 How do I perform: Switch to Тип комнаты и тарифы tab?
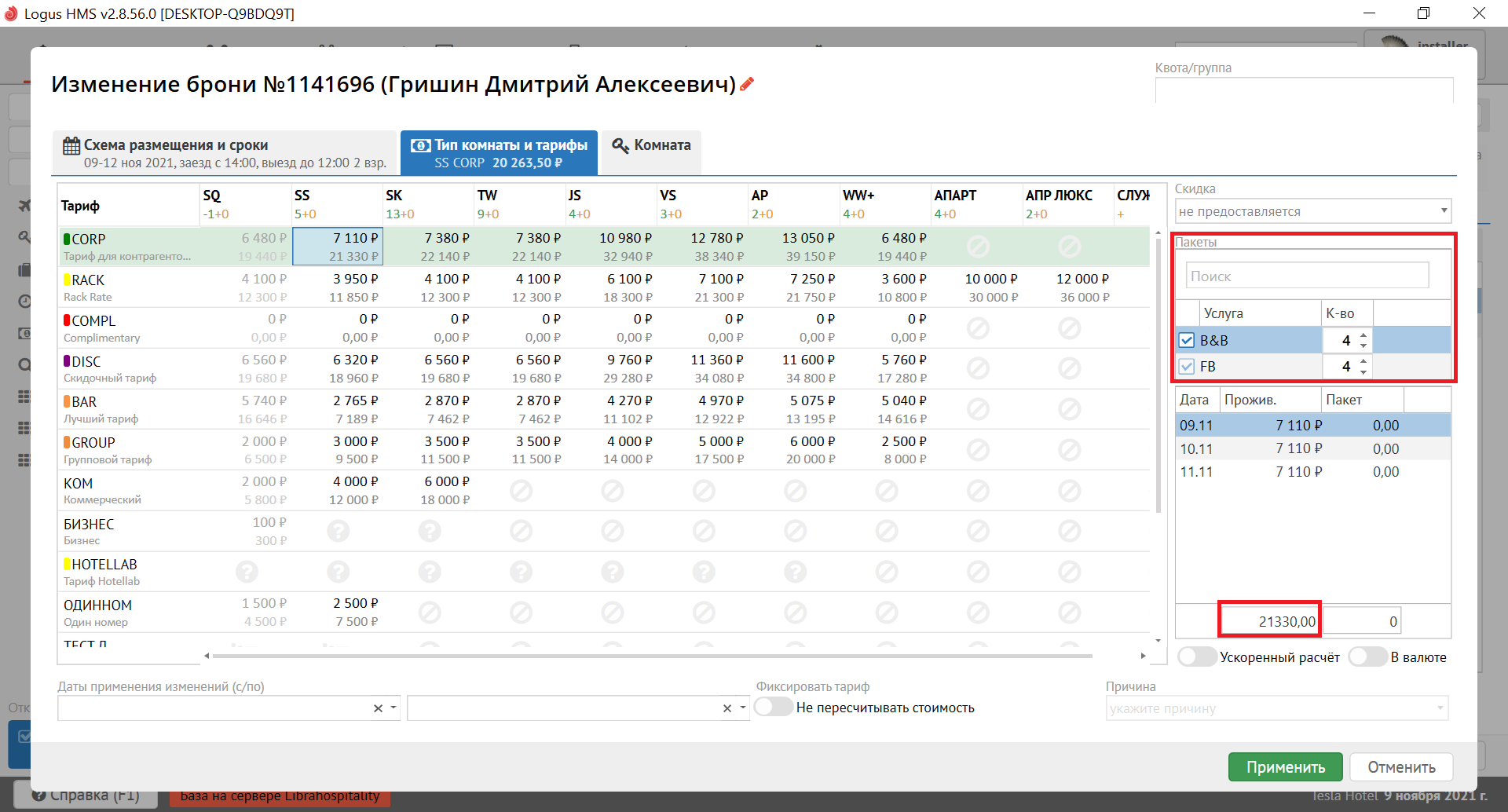(499, 153)
